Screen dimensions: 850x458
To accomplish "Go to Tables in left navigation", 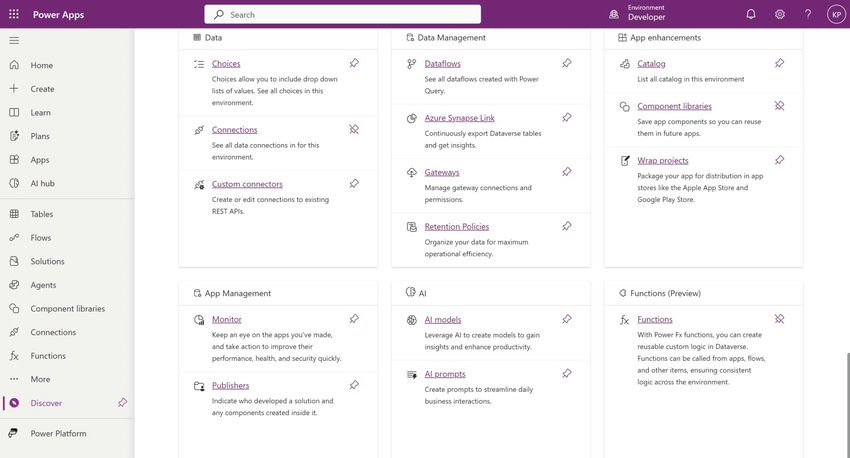I will (x=41, y=214).
